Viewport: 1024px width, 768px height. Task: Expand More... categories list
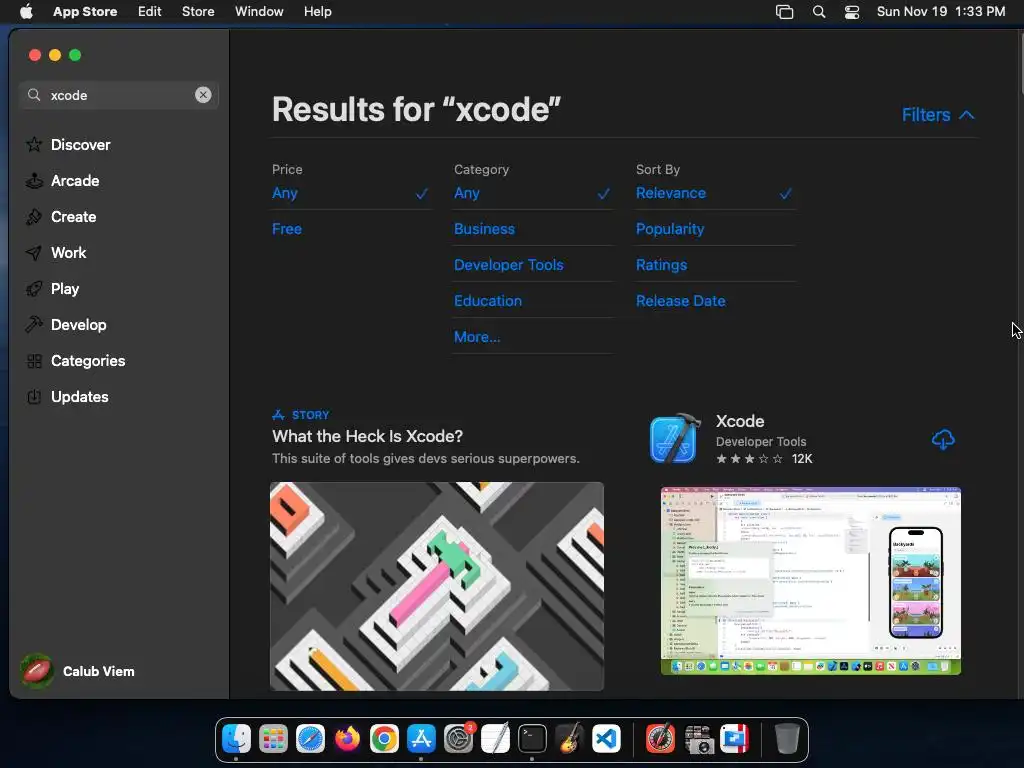click(477, 337)
